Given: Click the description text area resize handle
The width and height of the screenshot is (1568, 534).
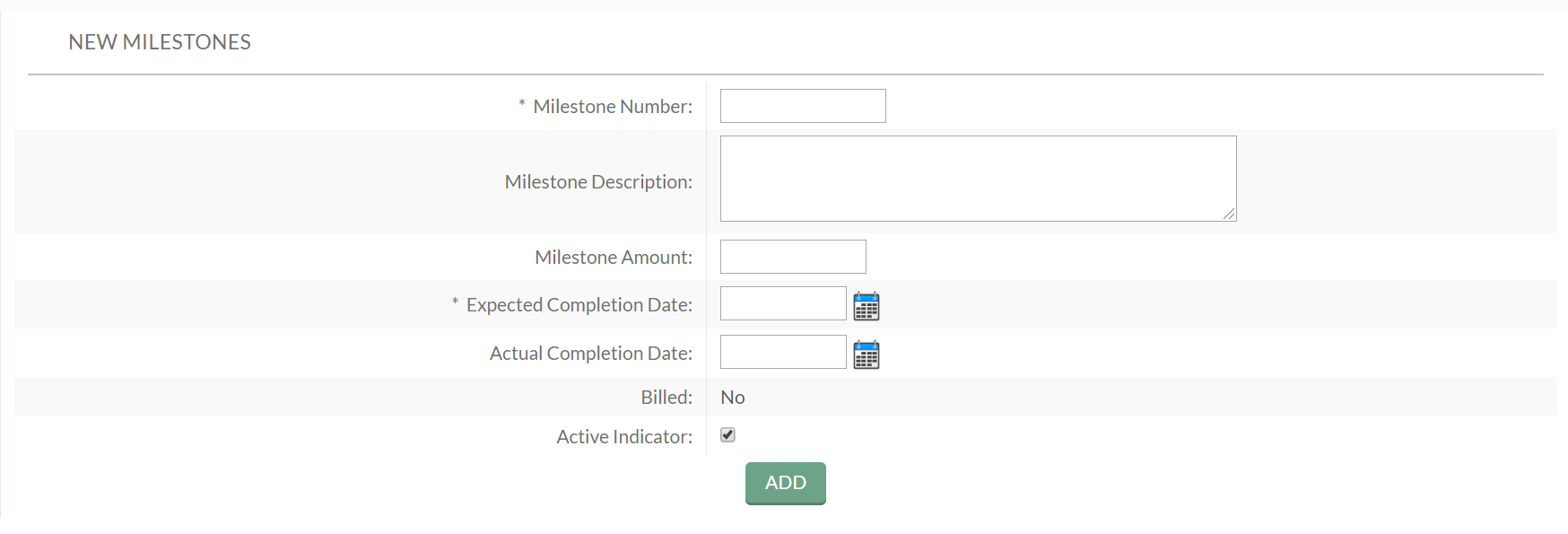Looking at the screenshot, I should coord(1229,214).
